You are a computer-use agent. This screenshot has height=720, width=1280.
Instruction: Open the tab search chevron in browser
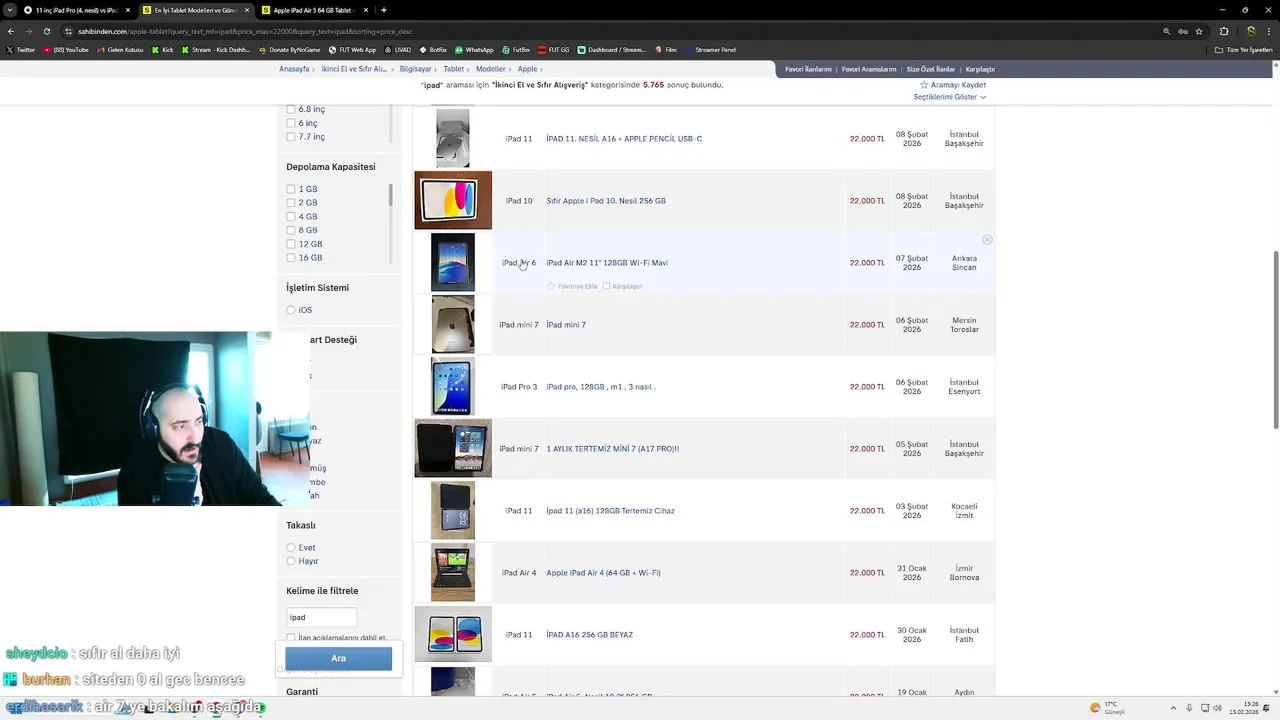10,10
